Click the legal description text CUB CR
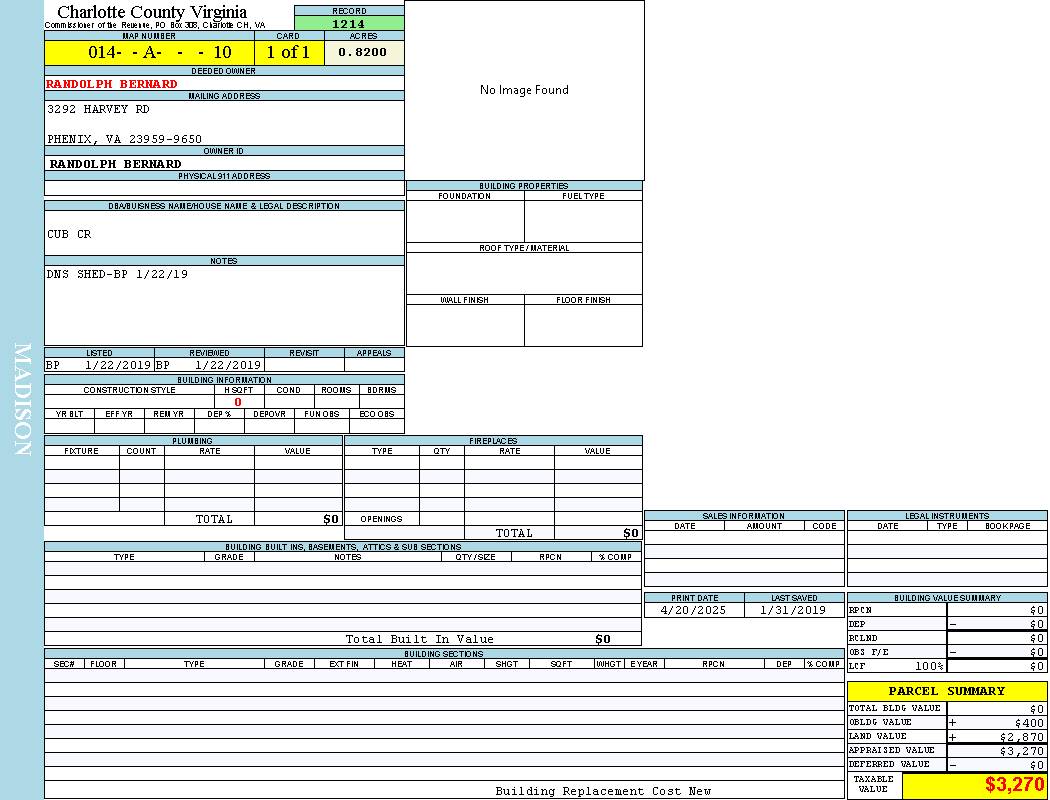The width and height of the screenshot is (1050, 800). point(69,234)
